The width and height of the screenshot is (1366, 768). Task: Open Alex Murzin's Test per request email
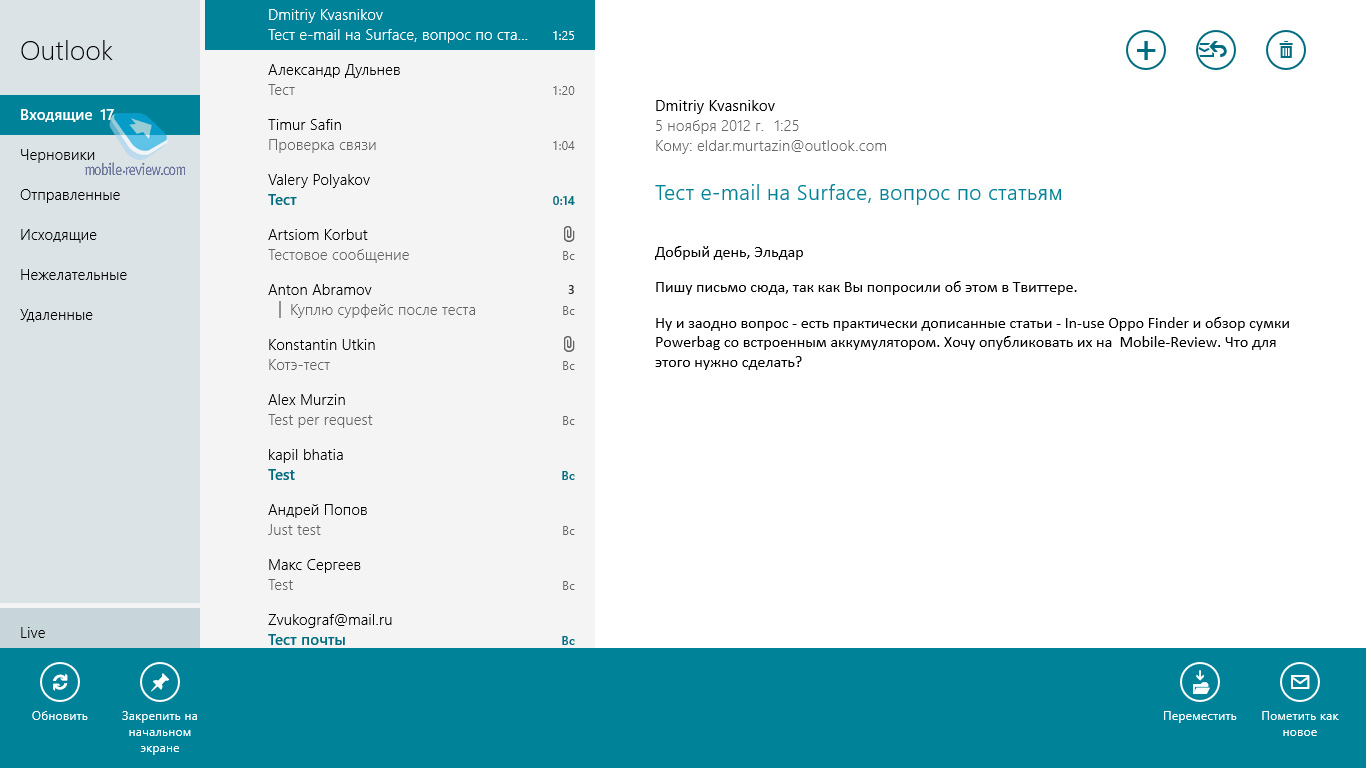(x=400, y=410)
